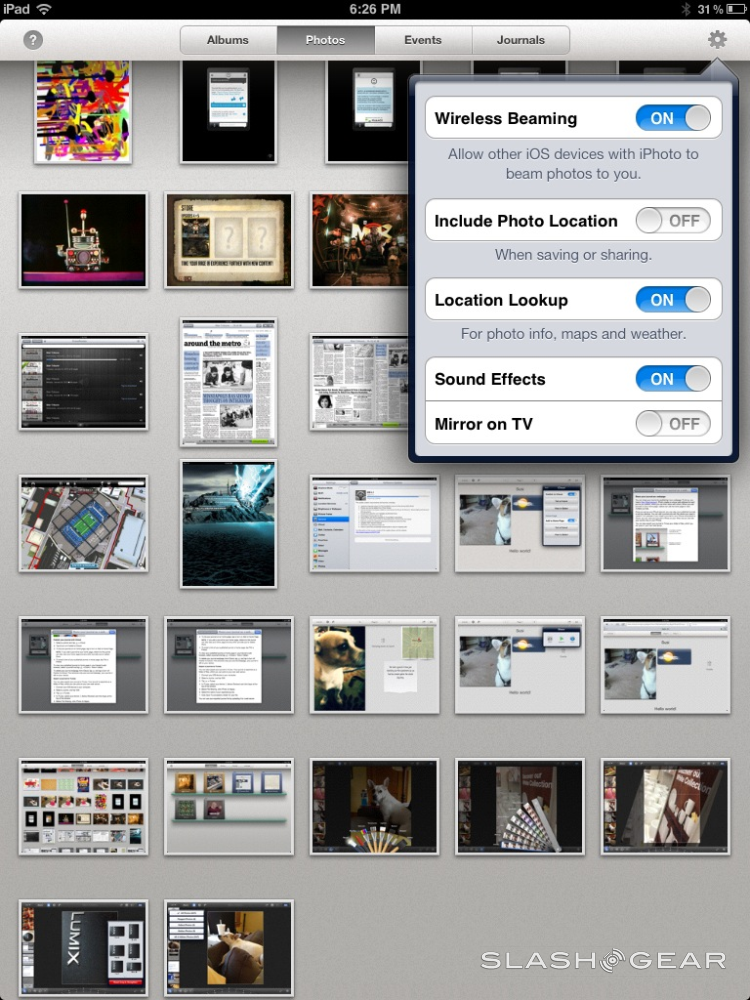Enable Mirror on TV switch

[x=673, y=424]
